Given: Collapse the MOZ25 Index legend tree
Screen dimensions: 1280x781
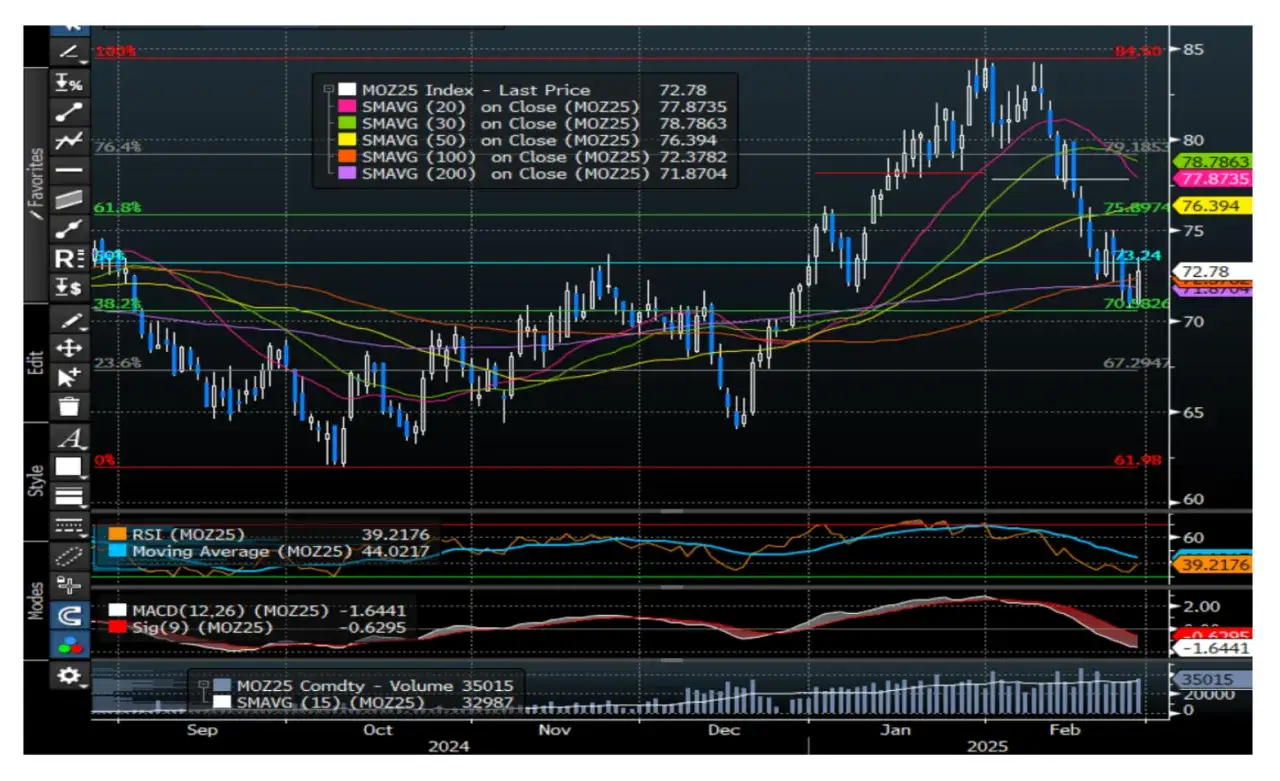Looking at the screenshot, I should [x=326, y=90].
